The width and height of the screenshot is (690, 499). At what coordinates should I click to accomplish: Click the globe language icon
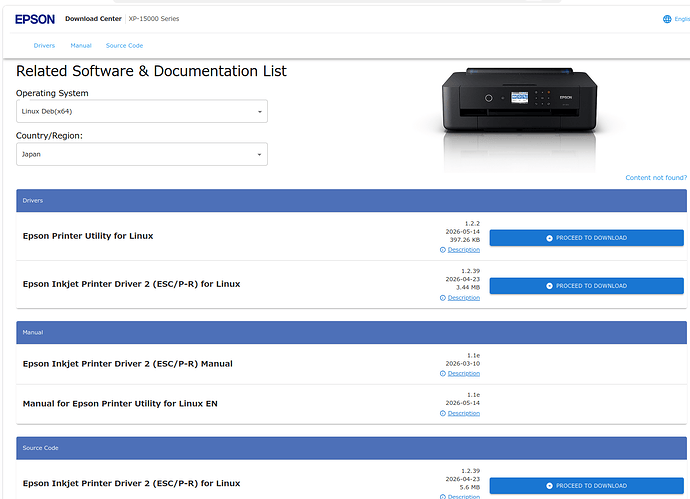[667, 19]
